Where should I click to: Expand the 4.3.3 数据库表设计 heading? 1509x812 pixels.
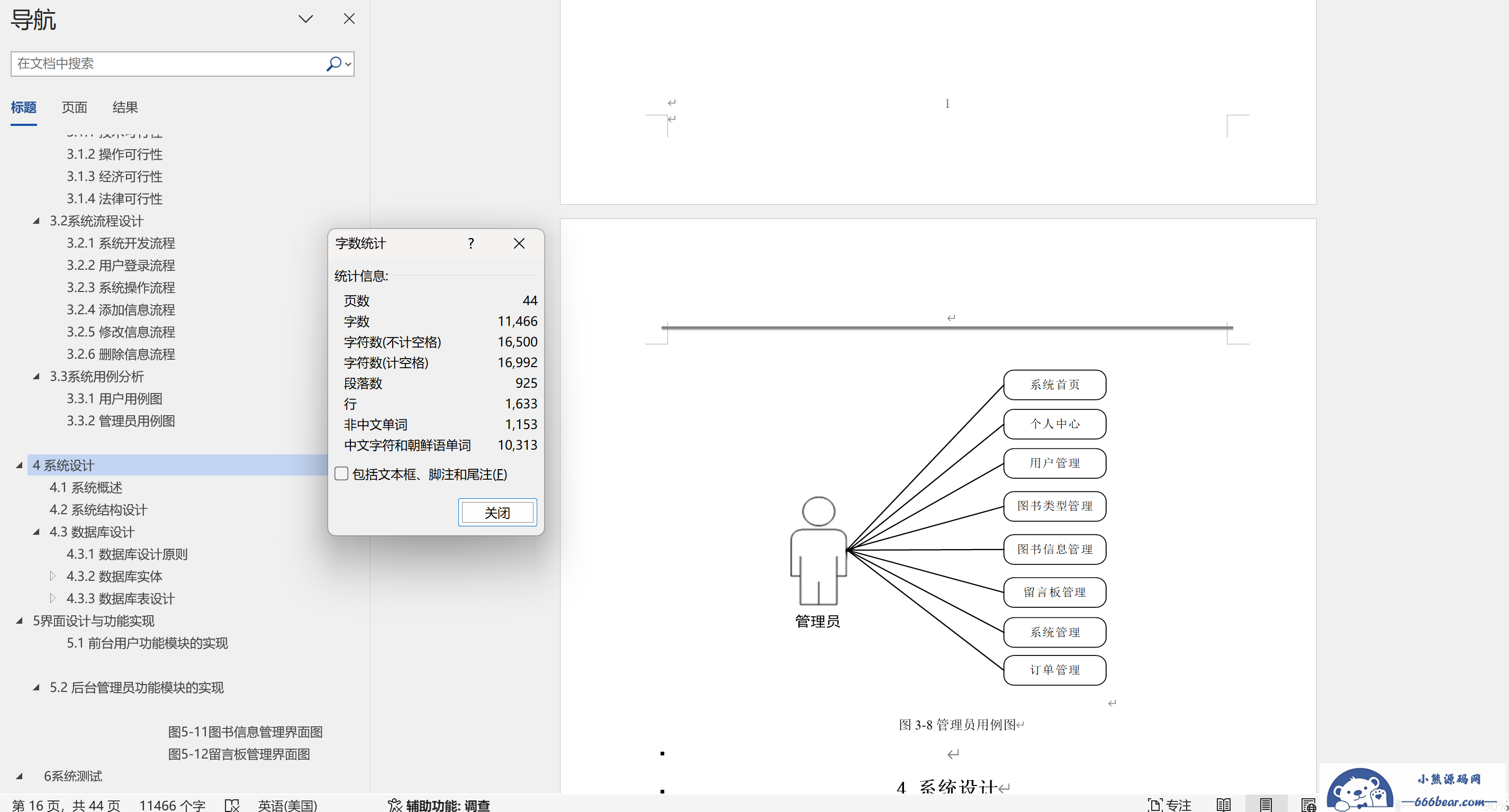point(53,598)
